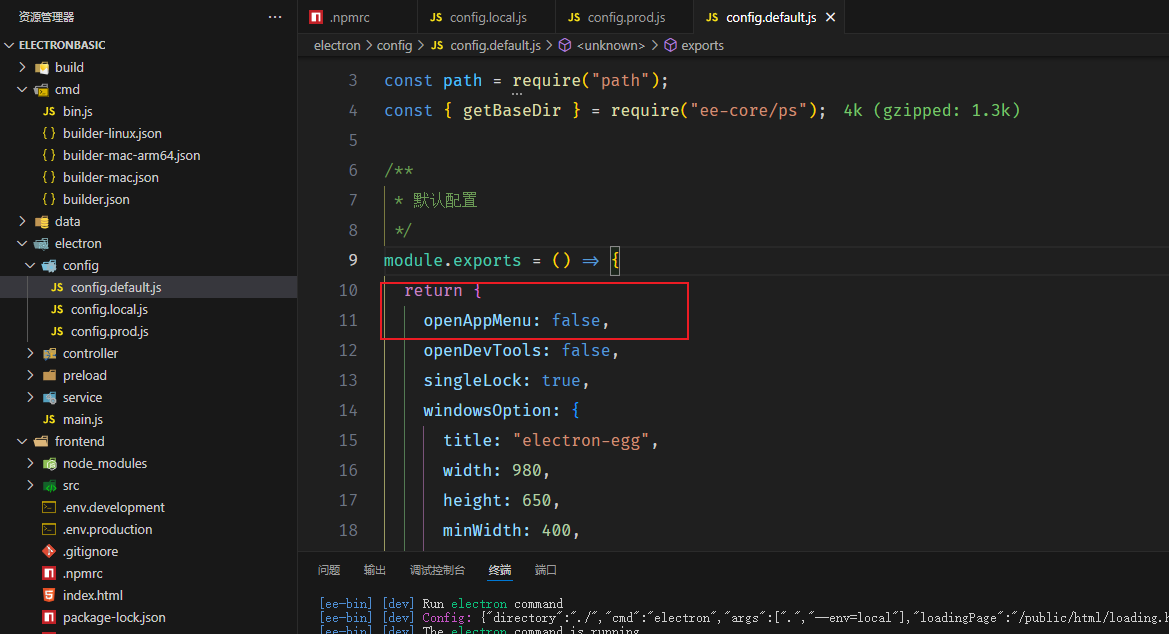The height and width of the screenshot is (634, 1169).
Task: Click the controller folder icon
Action: [49, 354]
